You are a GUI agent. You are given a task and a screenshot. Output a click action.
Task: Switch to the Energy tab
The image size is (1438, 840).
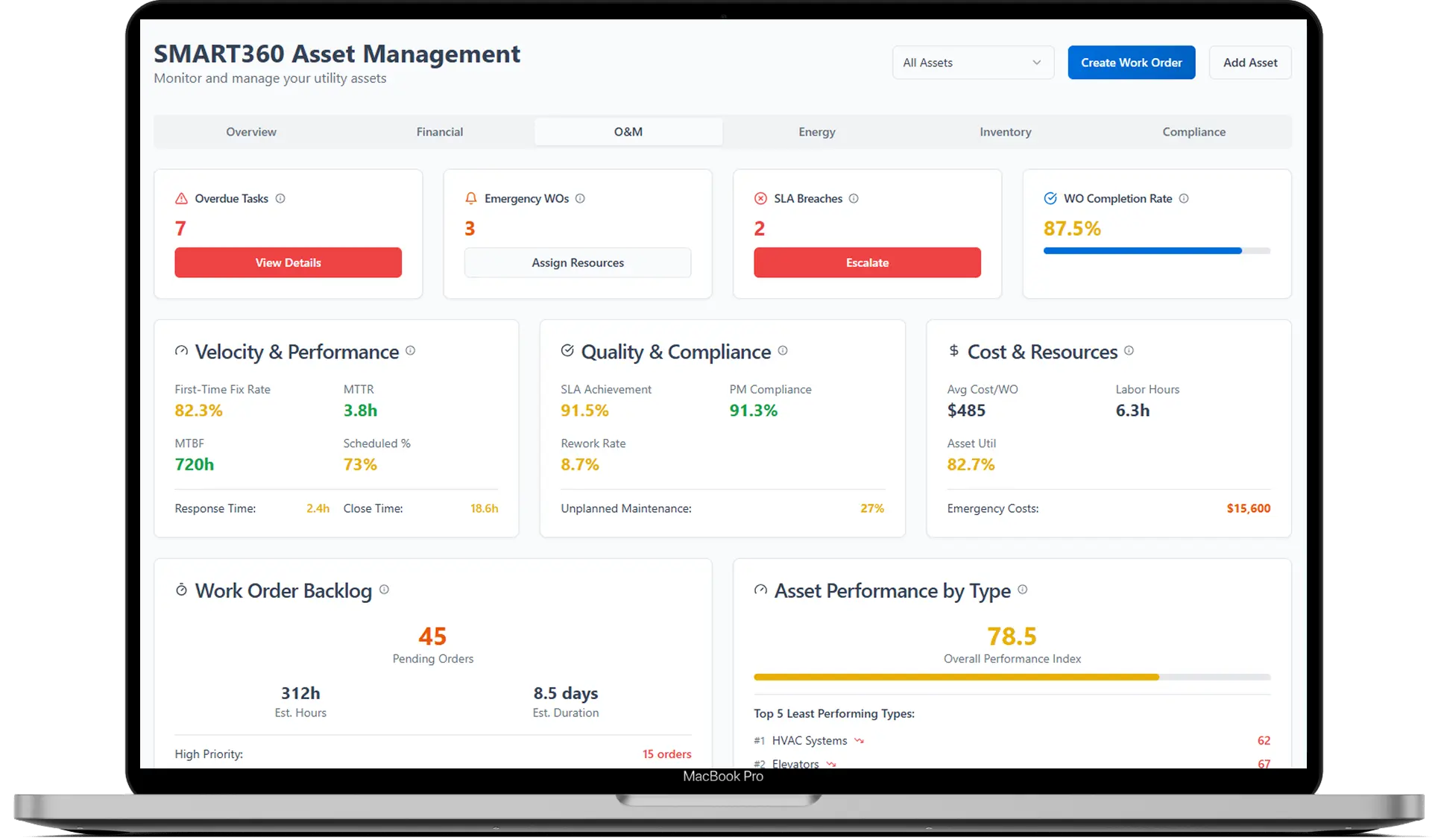click(816, 131)
